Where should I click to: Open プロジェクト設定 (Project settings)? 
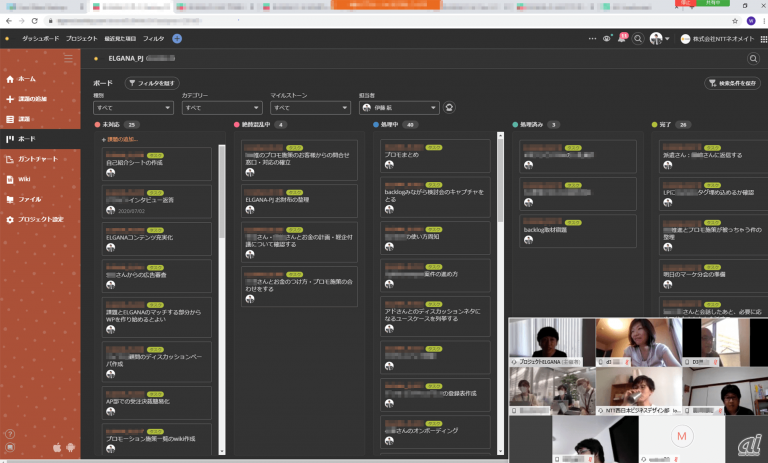click(42, 219)
